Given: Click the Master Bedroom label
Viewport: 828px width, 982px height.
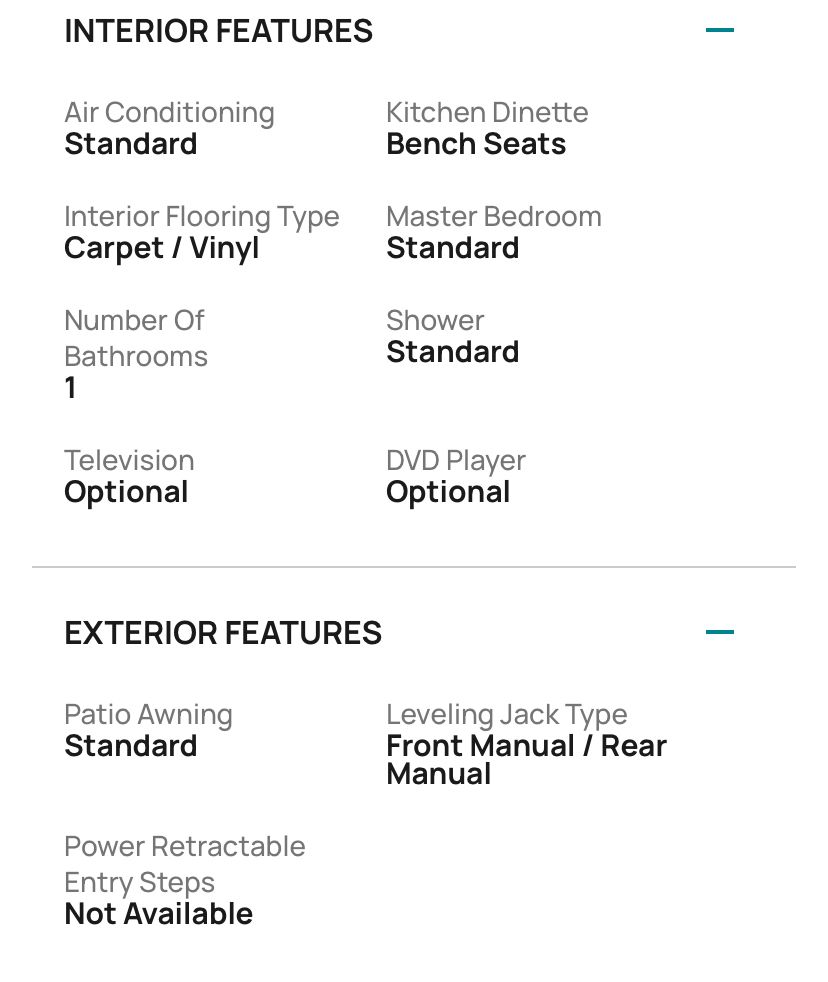Looking at the screenshot, I should [x=494, y=217].
